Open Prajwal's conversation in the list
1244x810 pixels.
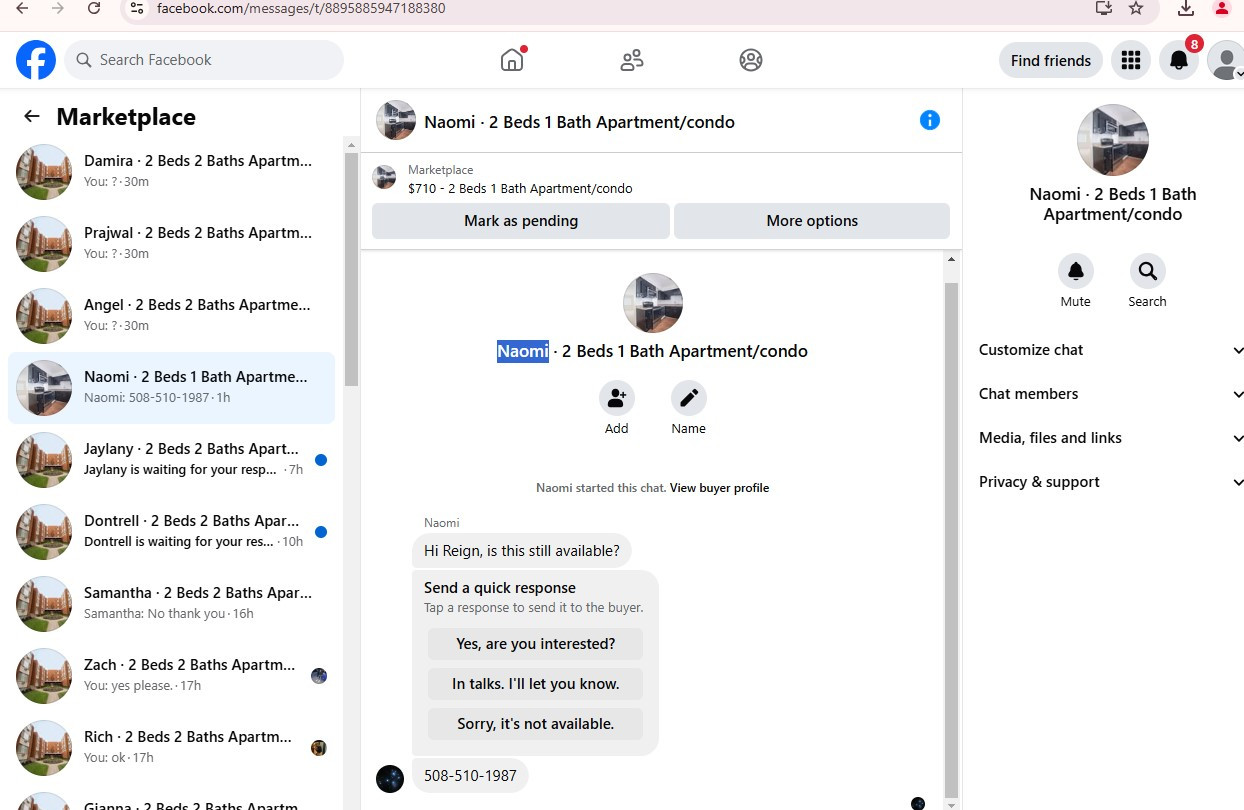(x=171, y=244)
